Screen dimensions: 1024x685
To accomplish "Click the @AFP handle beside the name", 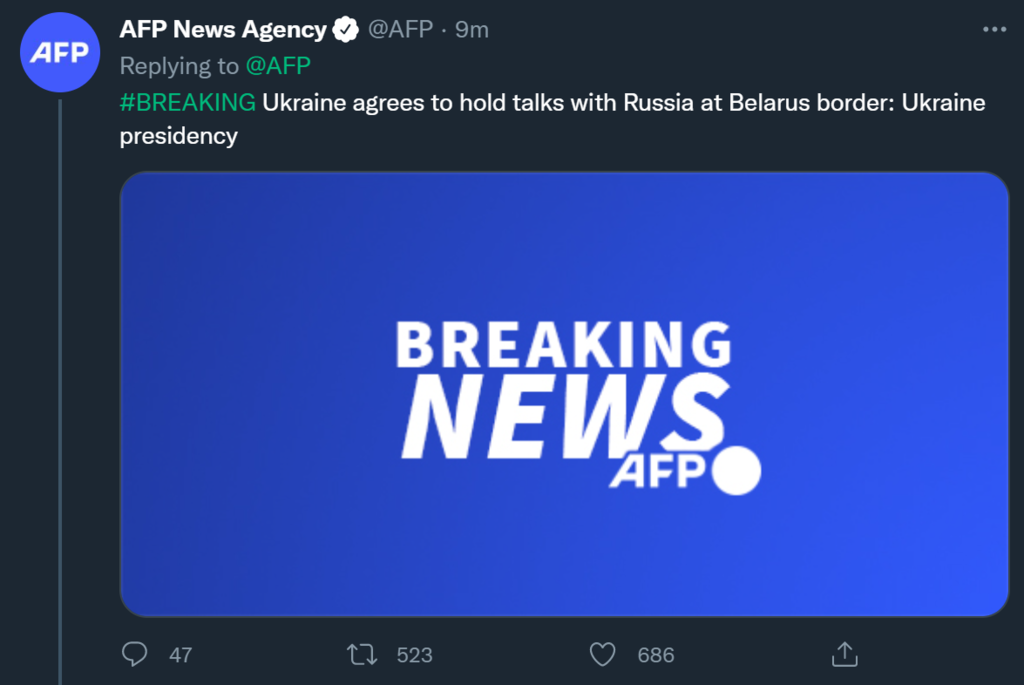I will click(x=400, y=29).
